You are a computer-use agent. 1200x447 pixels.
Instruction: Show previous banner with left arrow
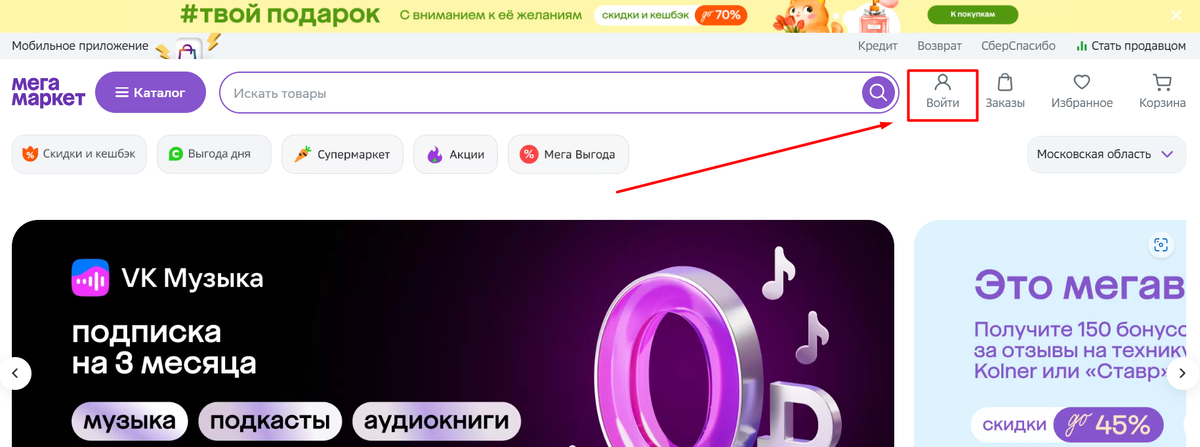pyautogui.click(x=15, y=373)
